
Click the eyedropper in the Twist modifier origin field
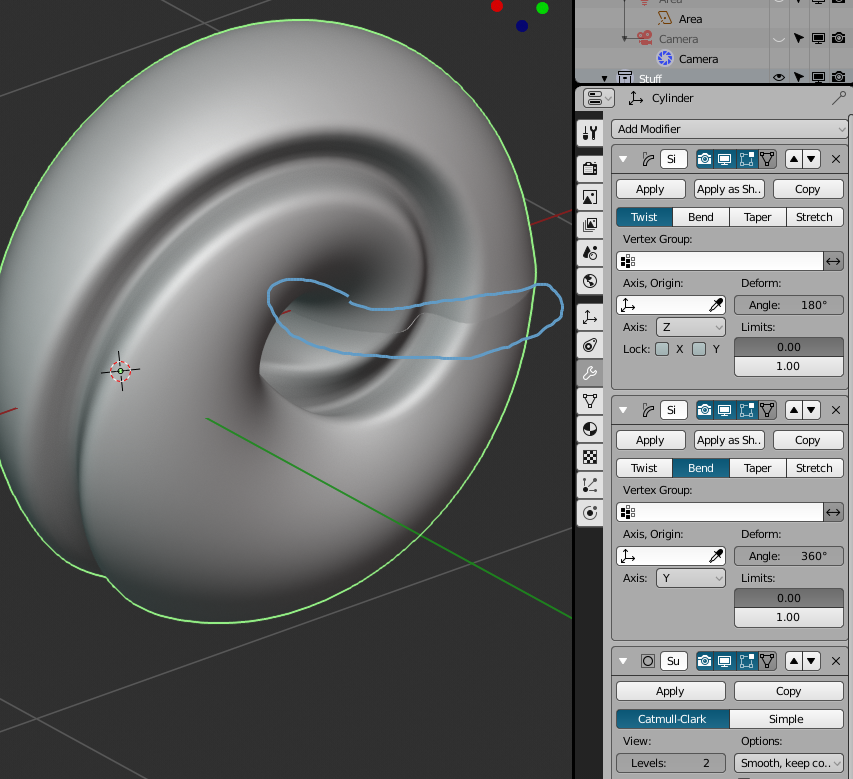(x=716, y=305)
